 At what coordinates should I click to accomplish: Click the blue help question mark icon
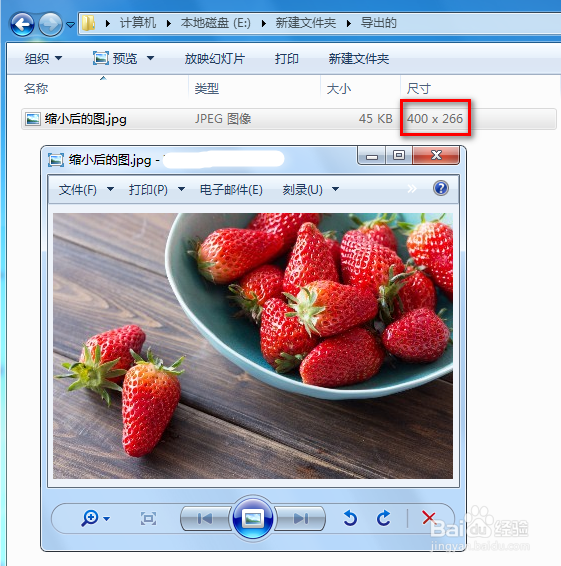pyautogui.click(x=441, y=188)
